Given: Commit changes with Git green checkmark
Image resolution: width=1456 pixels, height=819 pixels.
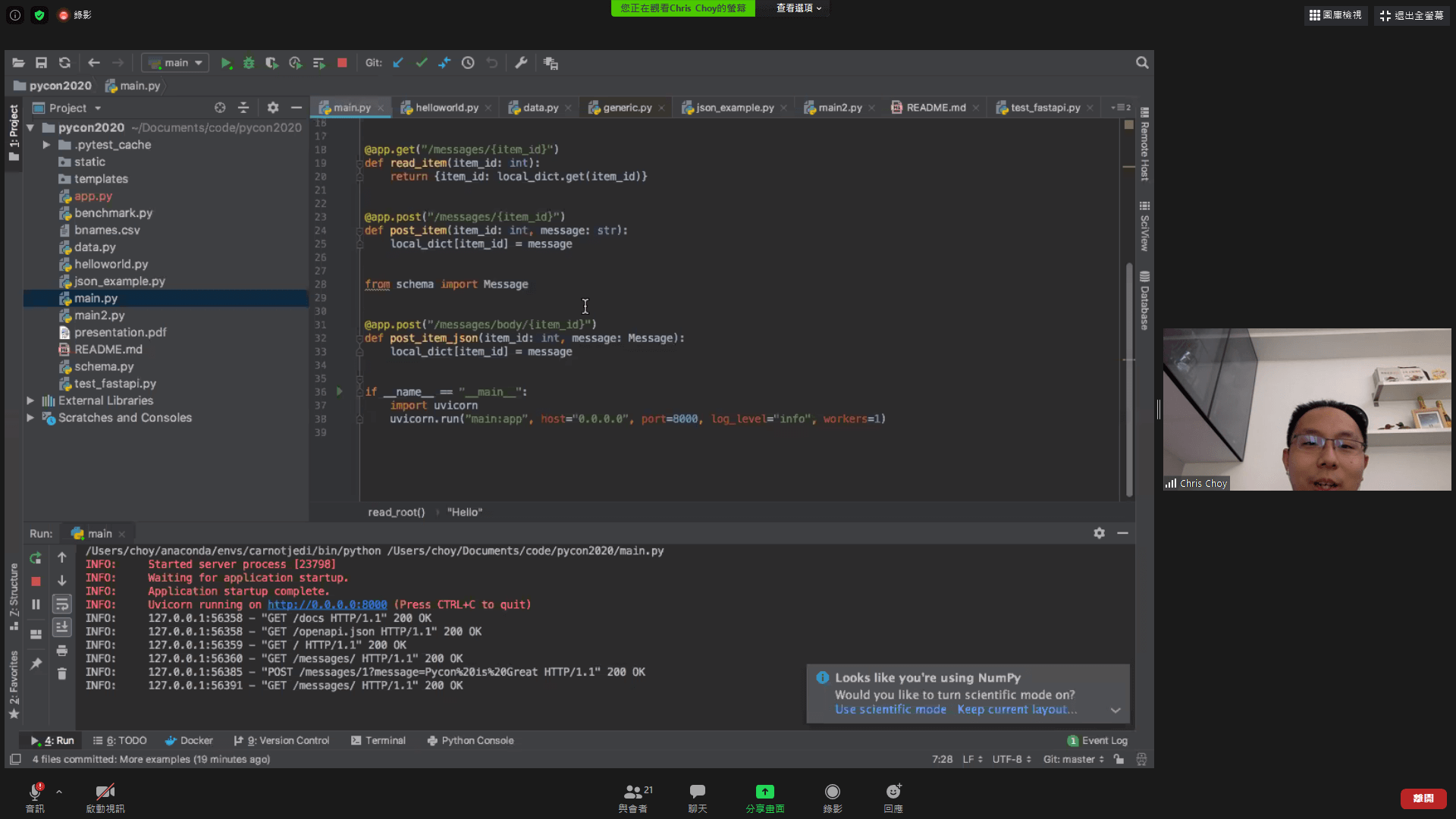Looking at the screenshot, I should point(422,63).
